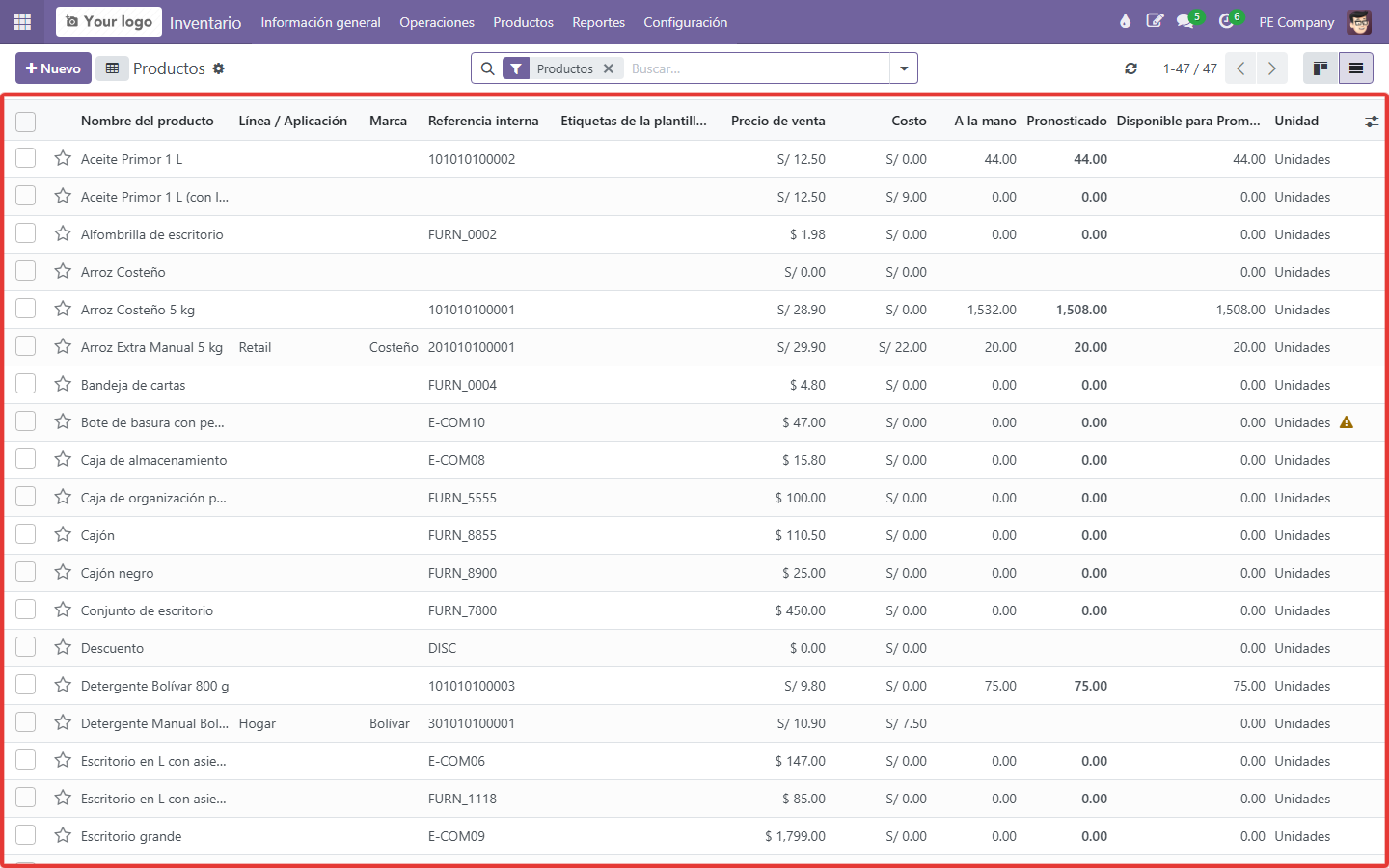The height and width of the screenshot is (868, 1389).
Task: Go to next page of records
Action: tap(1272, 68)
